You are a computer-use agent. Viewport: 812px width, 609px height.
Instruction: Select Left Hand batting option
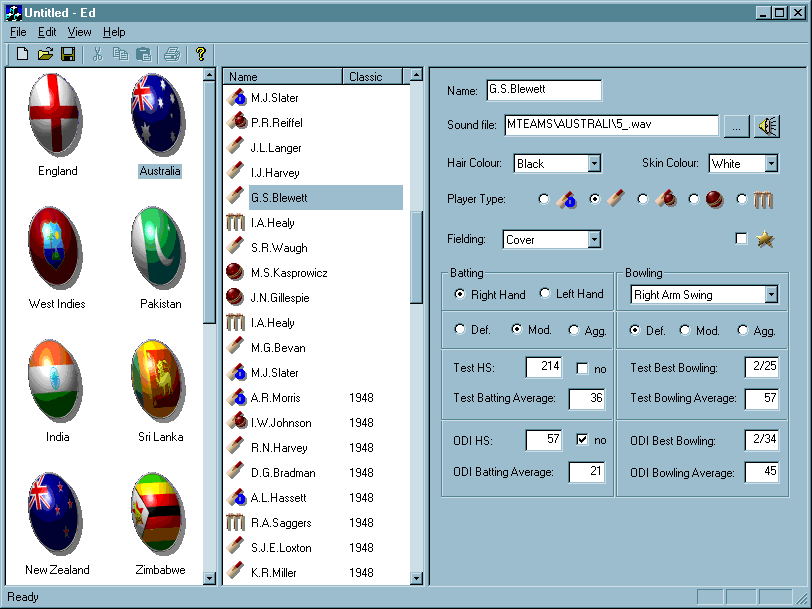click(x=546, y=294)
